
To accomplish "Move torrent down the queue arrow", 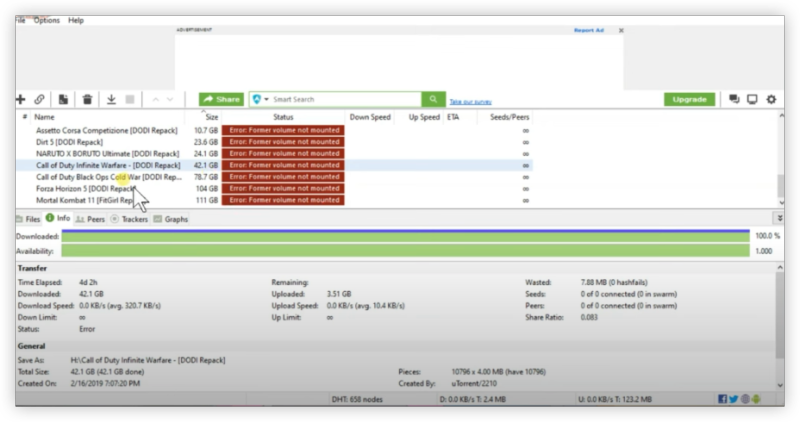I will pos(170,100).
